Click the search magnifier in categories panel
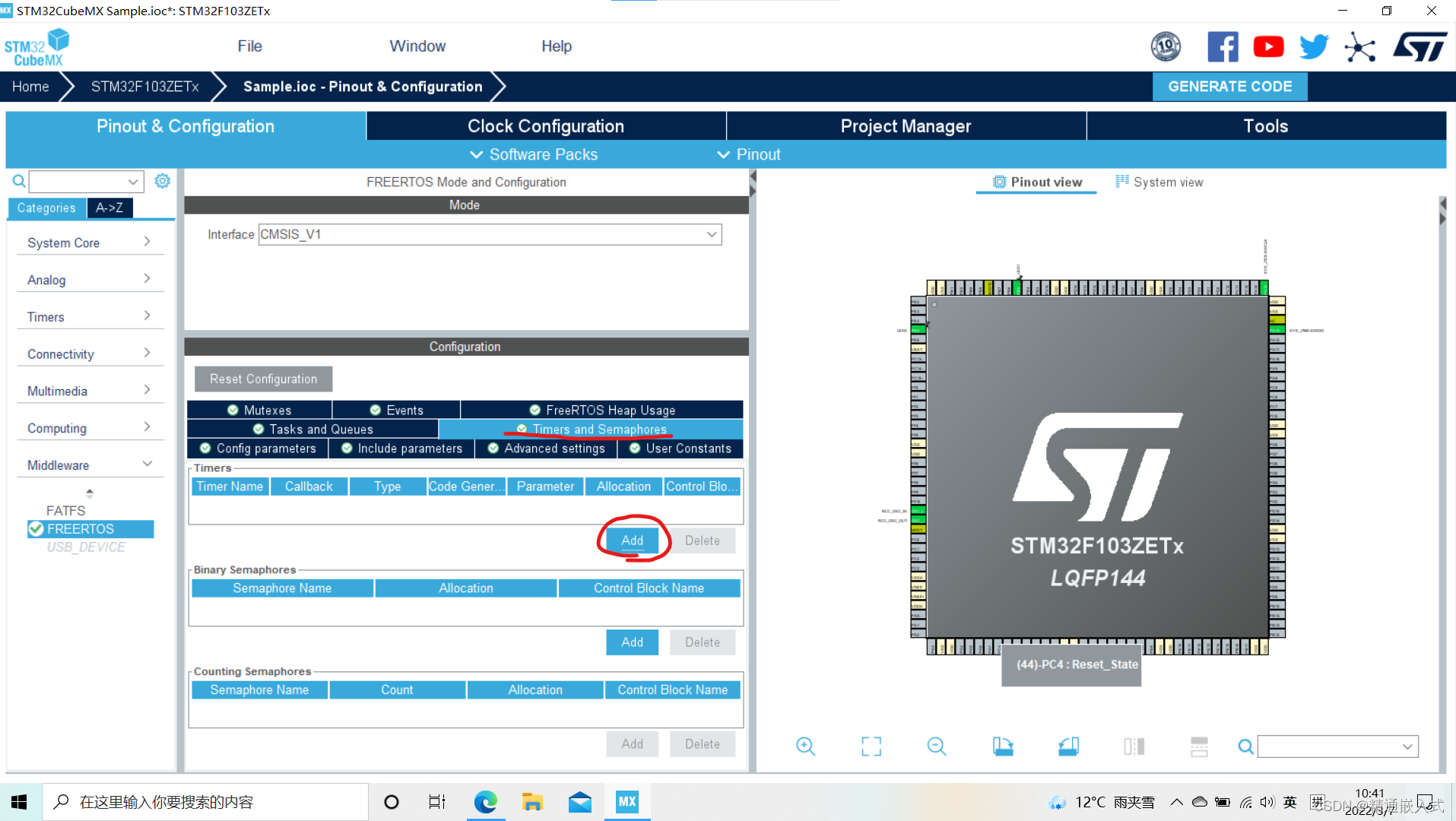 19,181
